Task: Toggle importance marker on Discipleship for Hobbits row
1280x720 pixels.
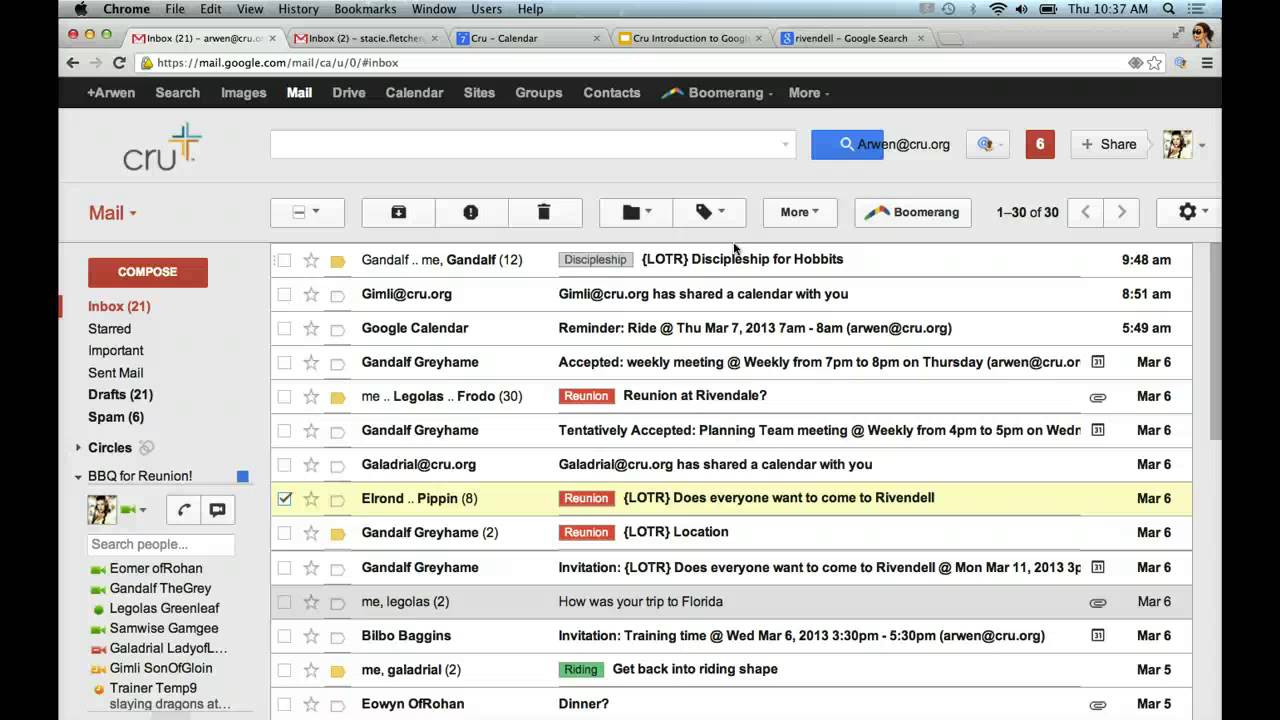Action: 338,261
